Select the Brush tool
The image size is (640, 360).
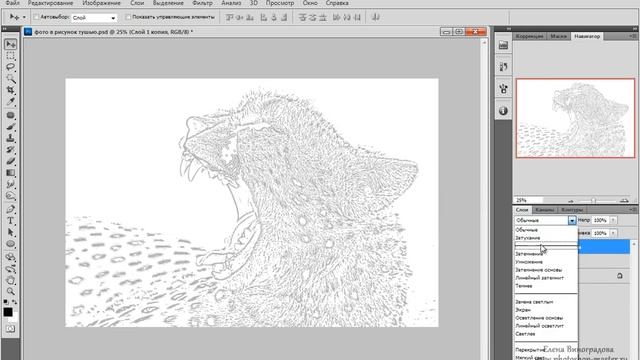coord(11,127)
